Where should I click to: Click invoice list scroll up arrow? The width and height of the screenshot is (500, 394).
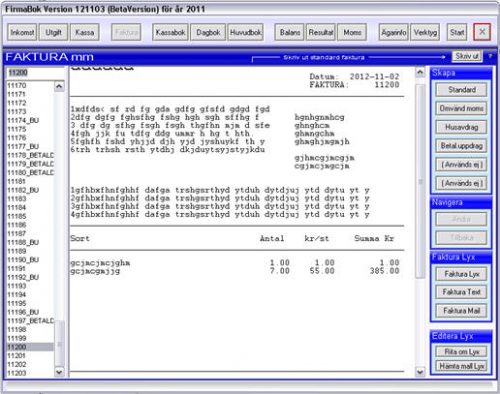(x=59, y=86)
